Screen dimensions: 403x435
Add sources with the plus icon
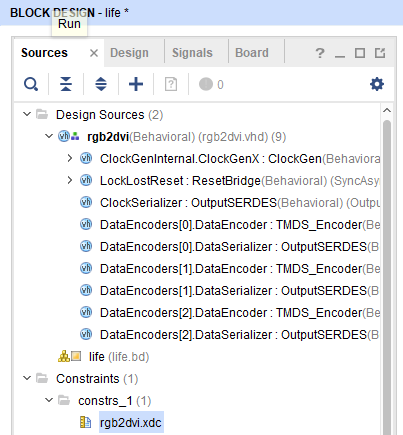pos(136,84)
